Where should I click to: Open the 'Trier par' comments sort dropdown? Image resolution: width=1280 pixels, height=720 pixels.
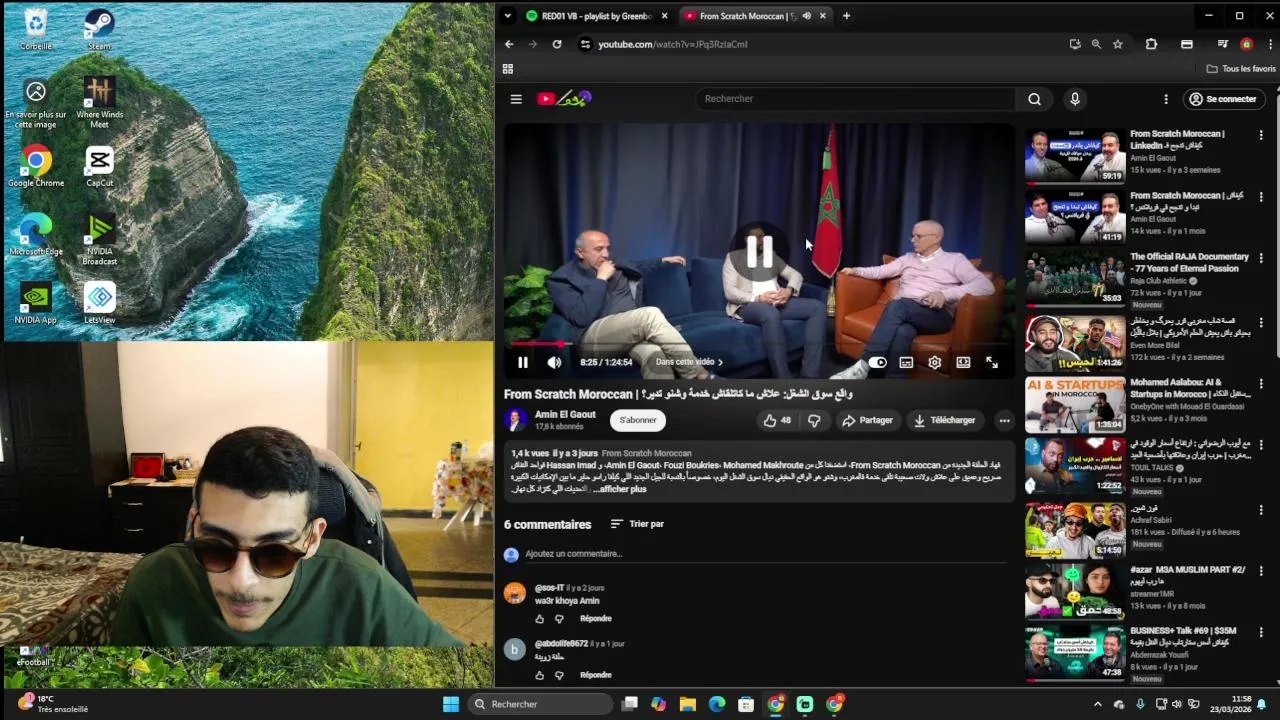click(637, 524)
